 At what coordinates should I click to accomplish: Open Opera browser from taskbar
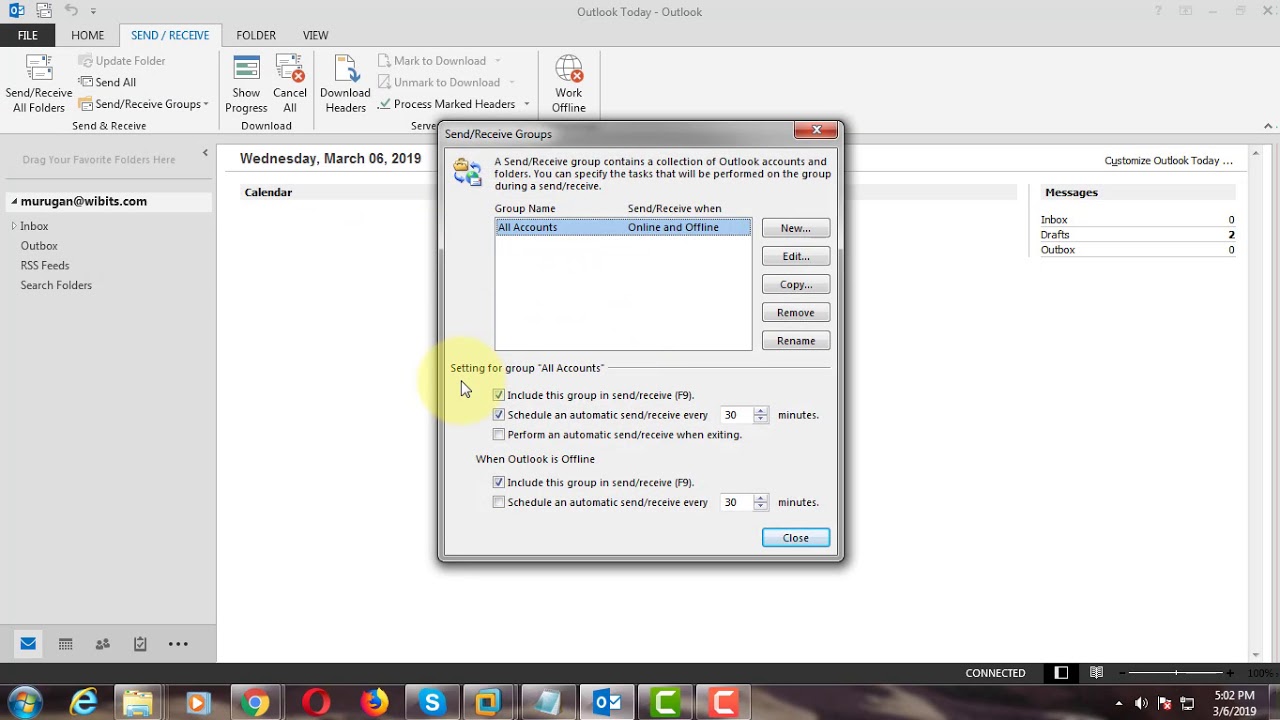(x=316, y=703)
